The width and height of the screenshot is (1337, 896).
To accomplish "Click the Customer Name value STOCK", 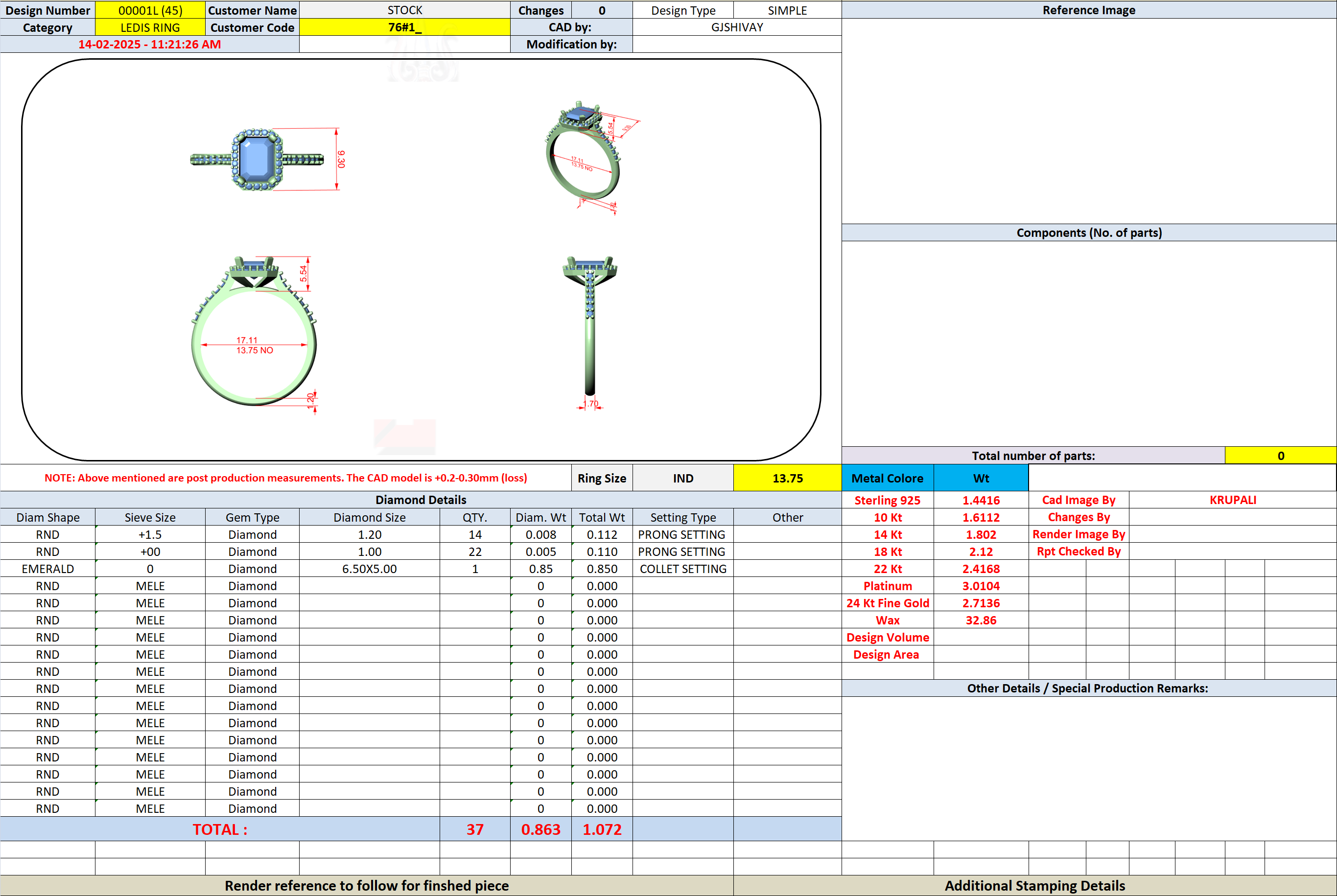I will (x=405, y=10).
